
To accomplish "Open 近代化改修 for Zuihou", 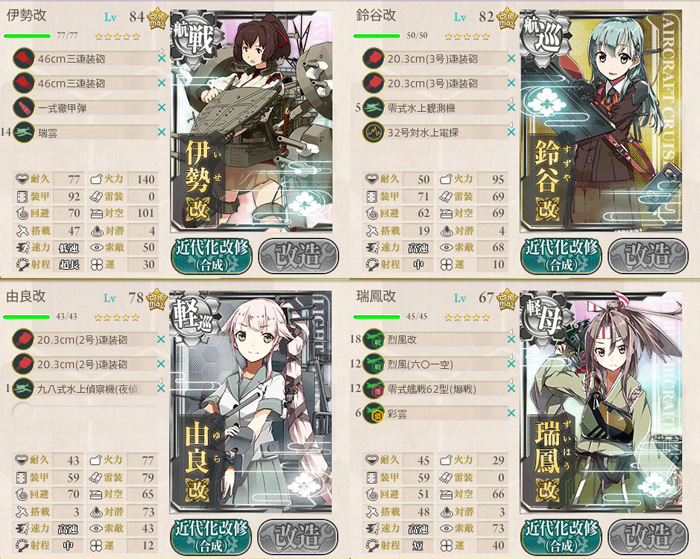I will click(561, 536).
